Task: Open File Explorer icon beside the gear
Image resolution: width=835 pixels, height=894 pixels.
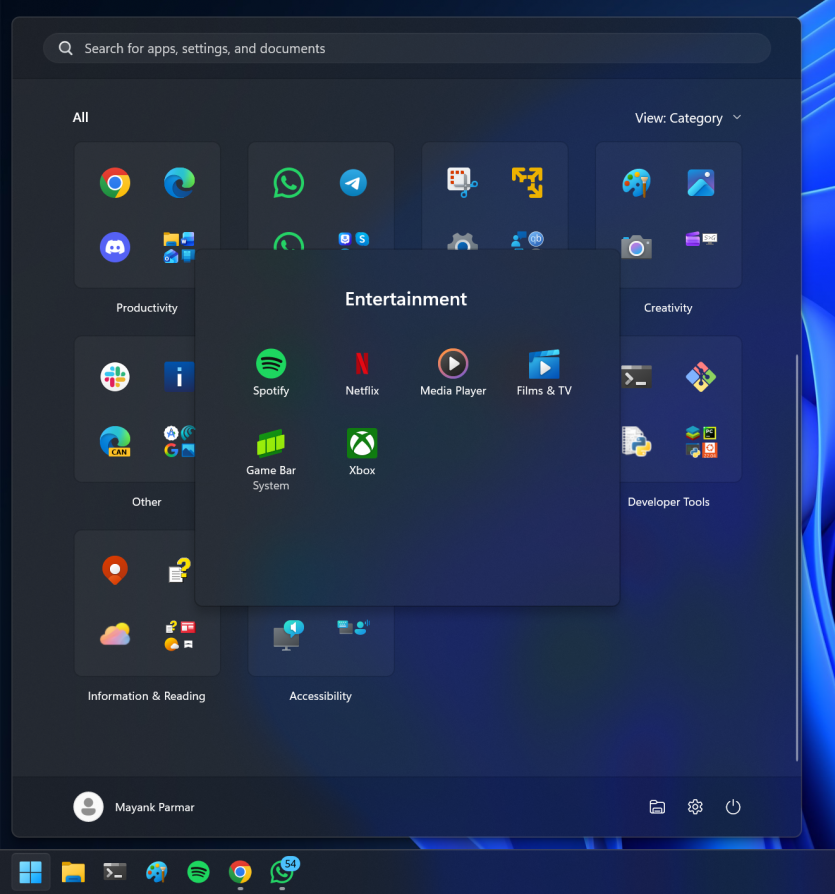Action: [657, 806]
